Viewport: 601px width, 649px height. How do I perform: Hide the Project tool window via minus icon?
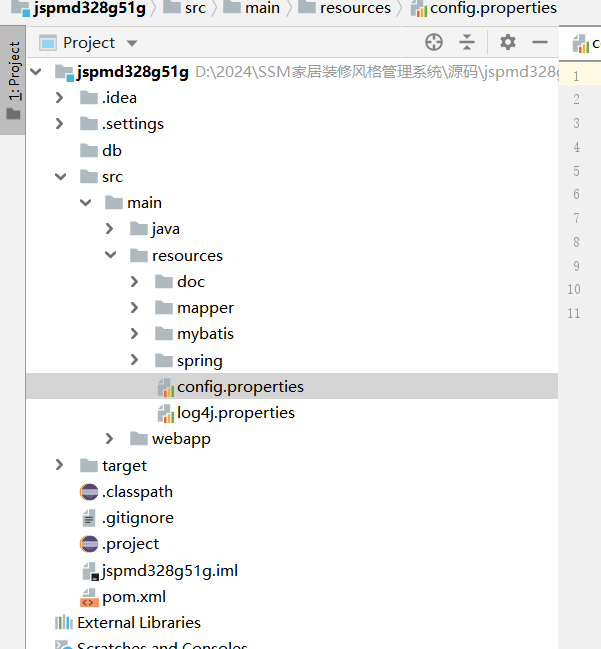540,42
